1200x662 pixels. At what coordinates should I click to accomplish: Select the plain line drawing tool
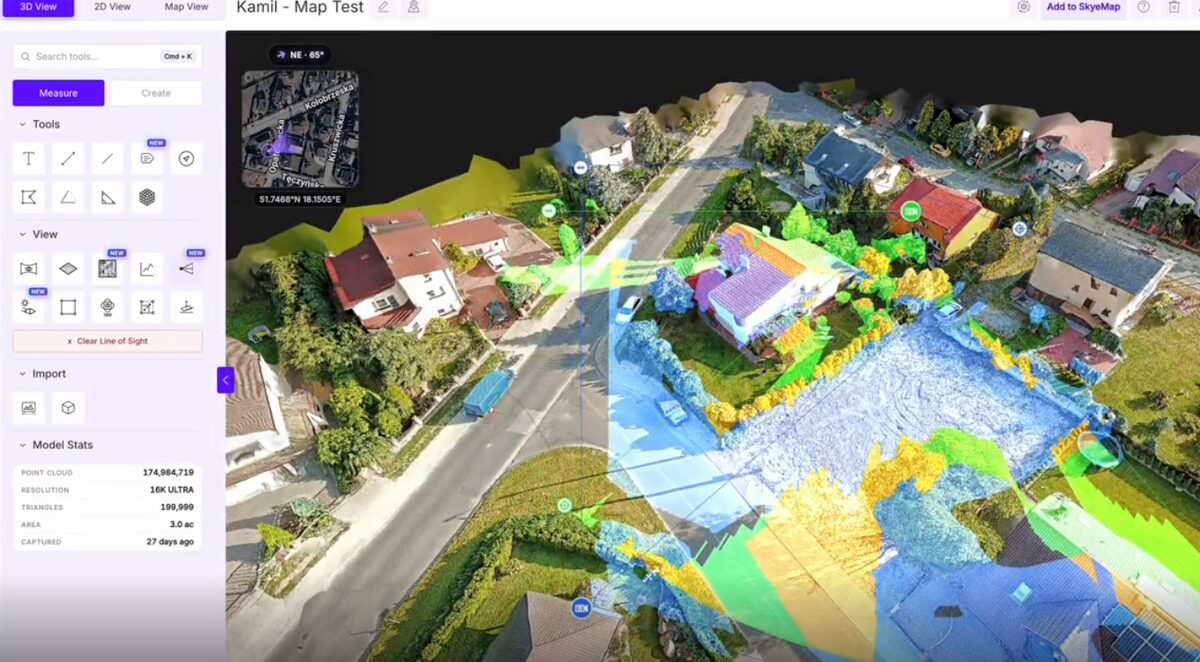107,158
